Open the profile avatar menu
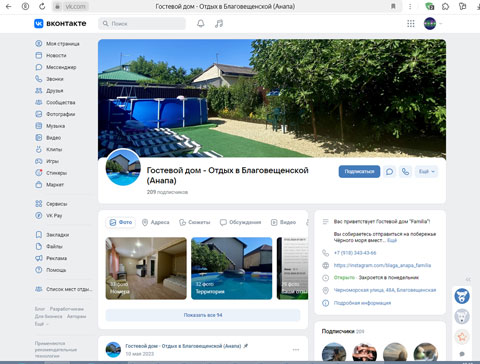The height and width of the screenshot is (364, 480). point(430,23)
